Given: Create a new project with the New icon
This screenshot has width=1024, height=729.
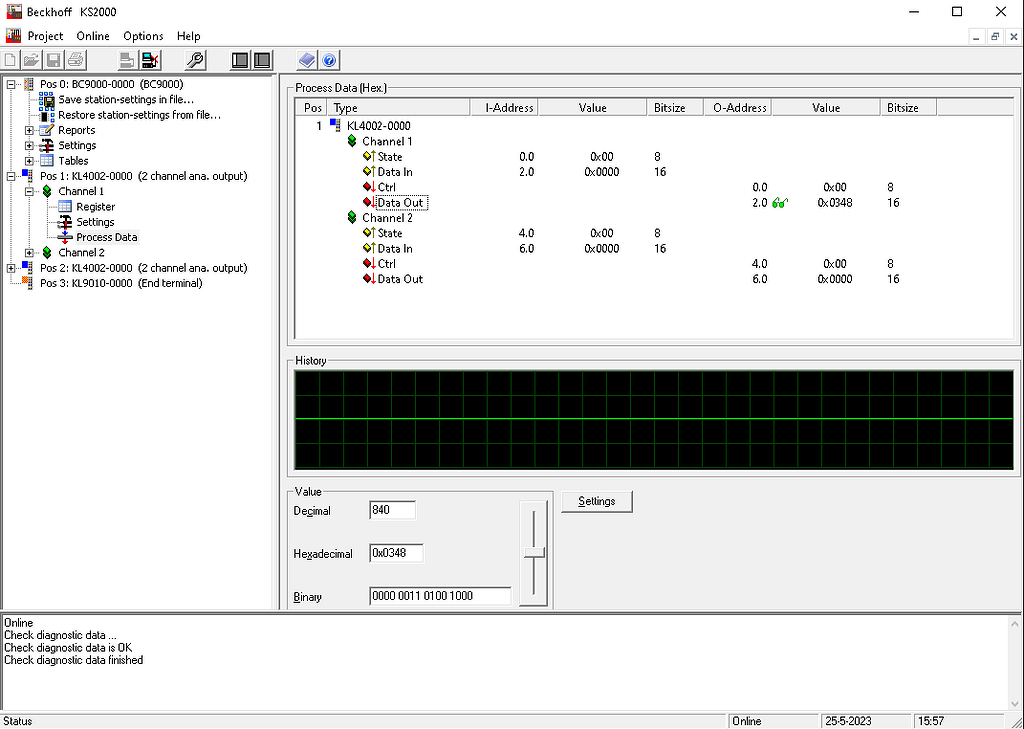Looking at the screenshot, I should click(x=10, y=59).
